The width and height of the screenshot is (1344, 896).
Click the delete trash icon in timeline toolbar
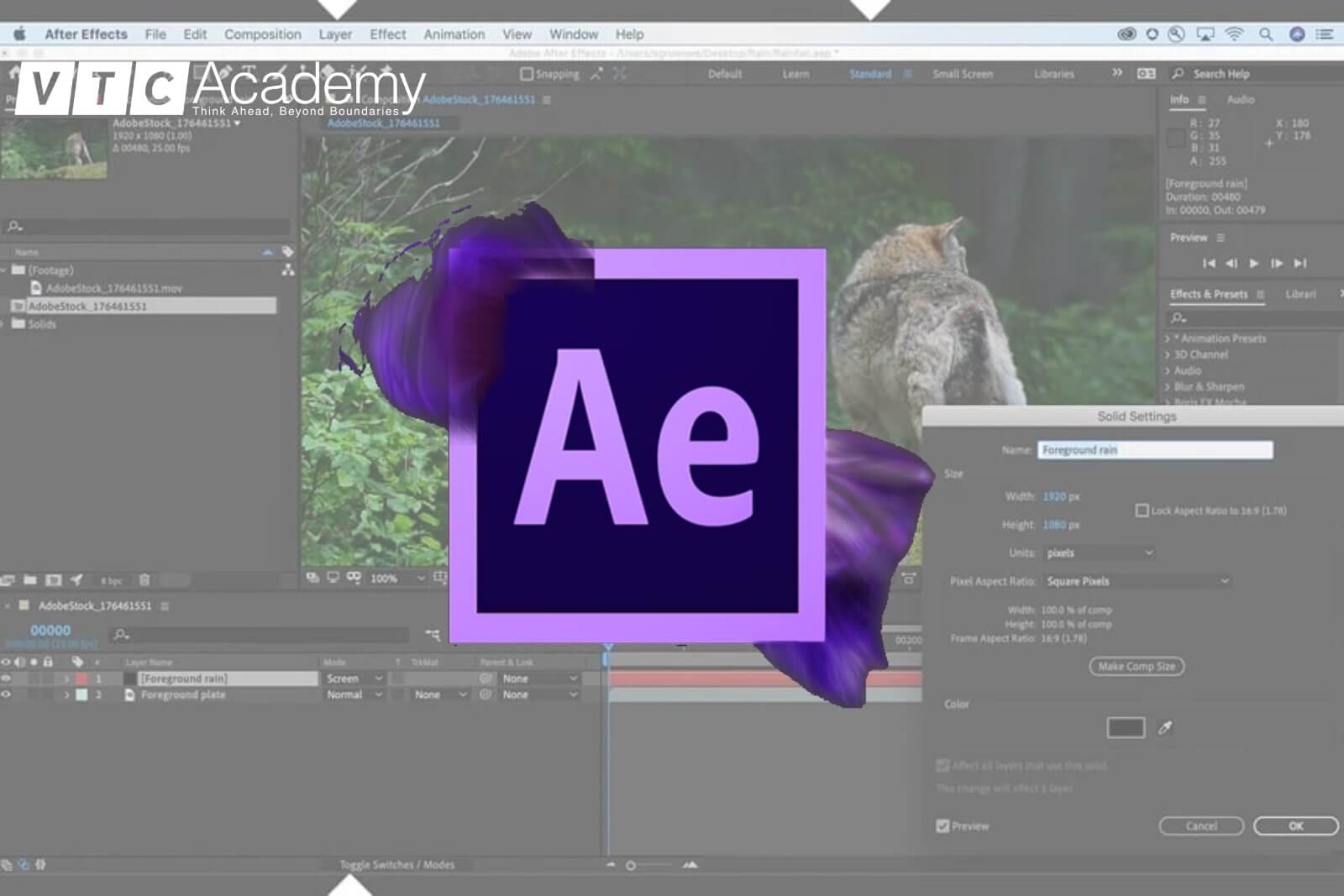pyautogui.click(x=144, y=580)
